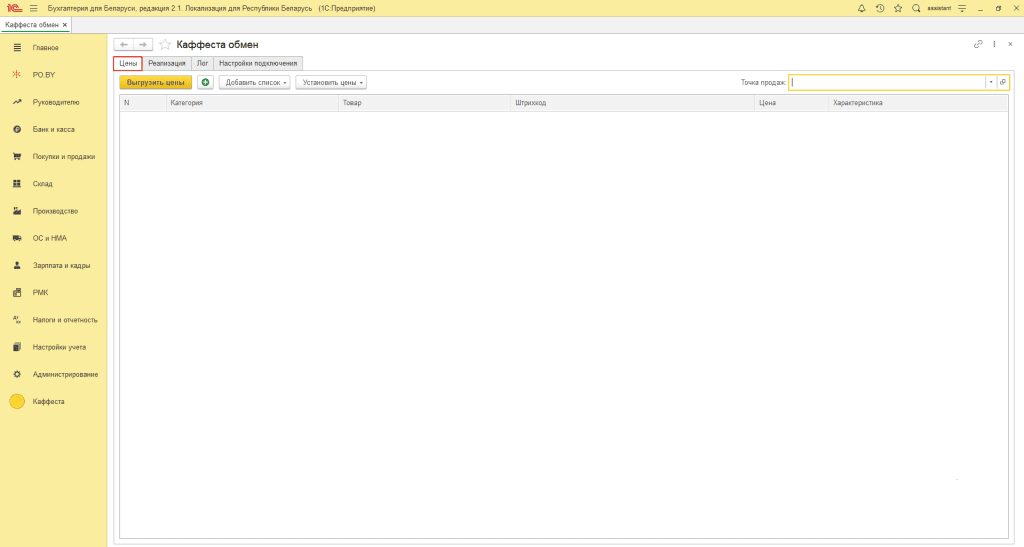Sort by Характеристика column header
Screen dimensions: 1024x547
(918, 102)
